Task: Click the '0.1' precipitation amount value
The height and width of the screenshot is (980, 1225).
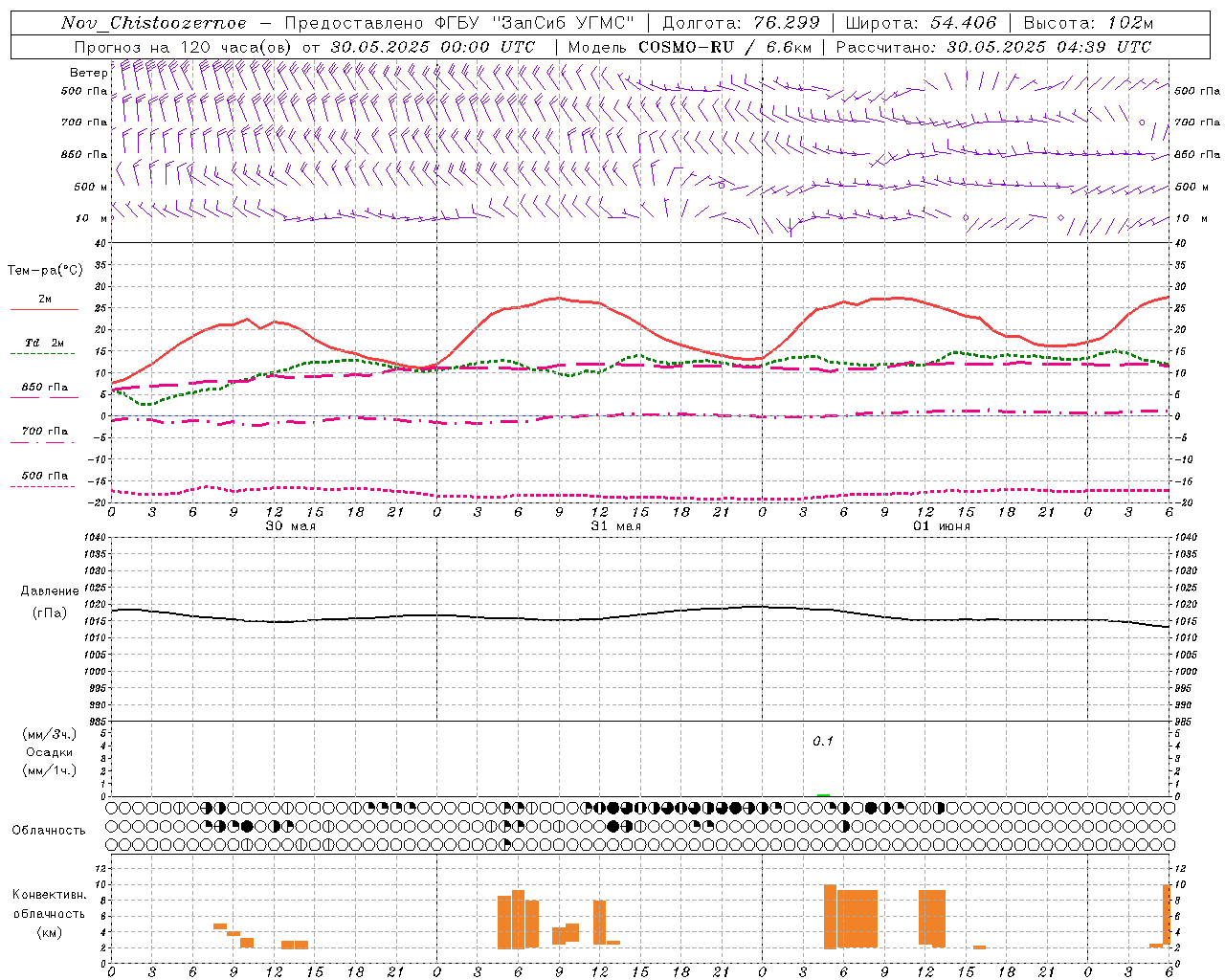Action: tap(823, 742)
